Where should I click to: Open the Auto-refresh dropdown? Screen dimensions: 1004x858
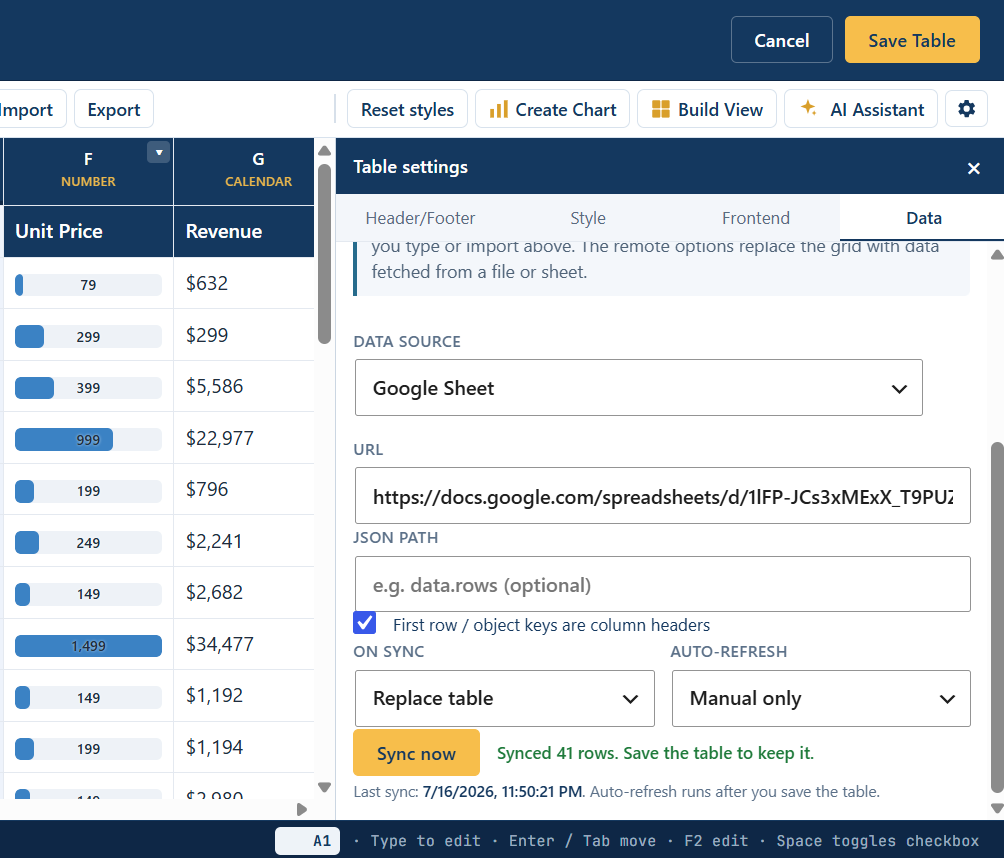(x=821, y=699)
